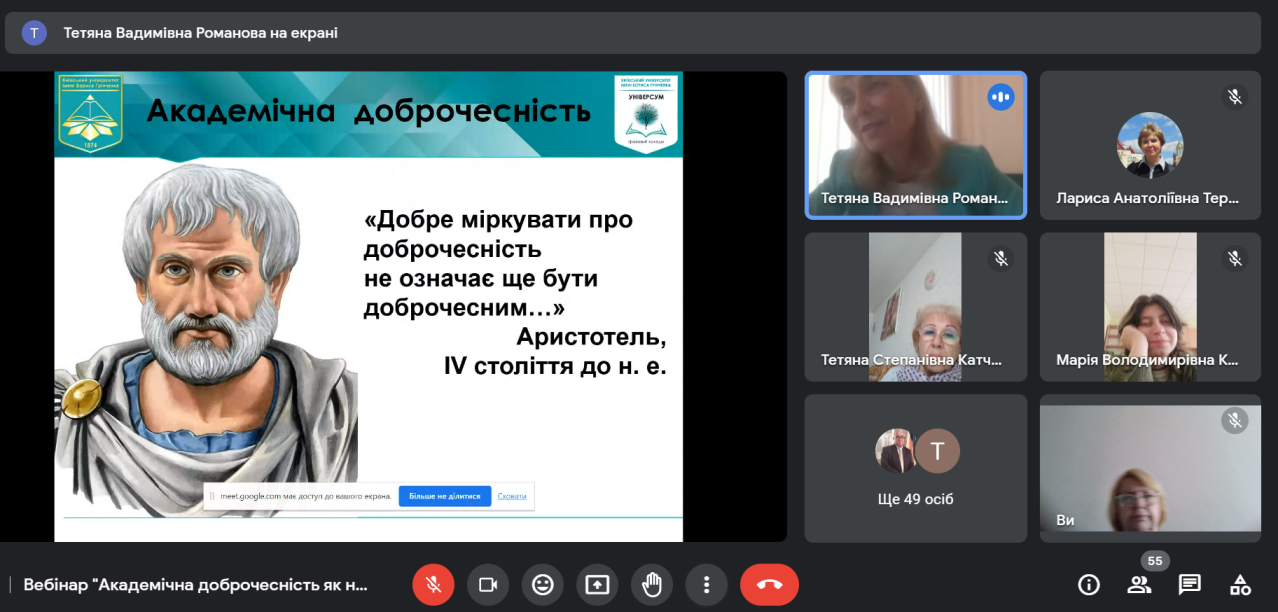
Task: Show the participants list with 55 badge
Action: (x=1139, y=585)
